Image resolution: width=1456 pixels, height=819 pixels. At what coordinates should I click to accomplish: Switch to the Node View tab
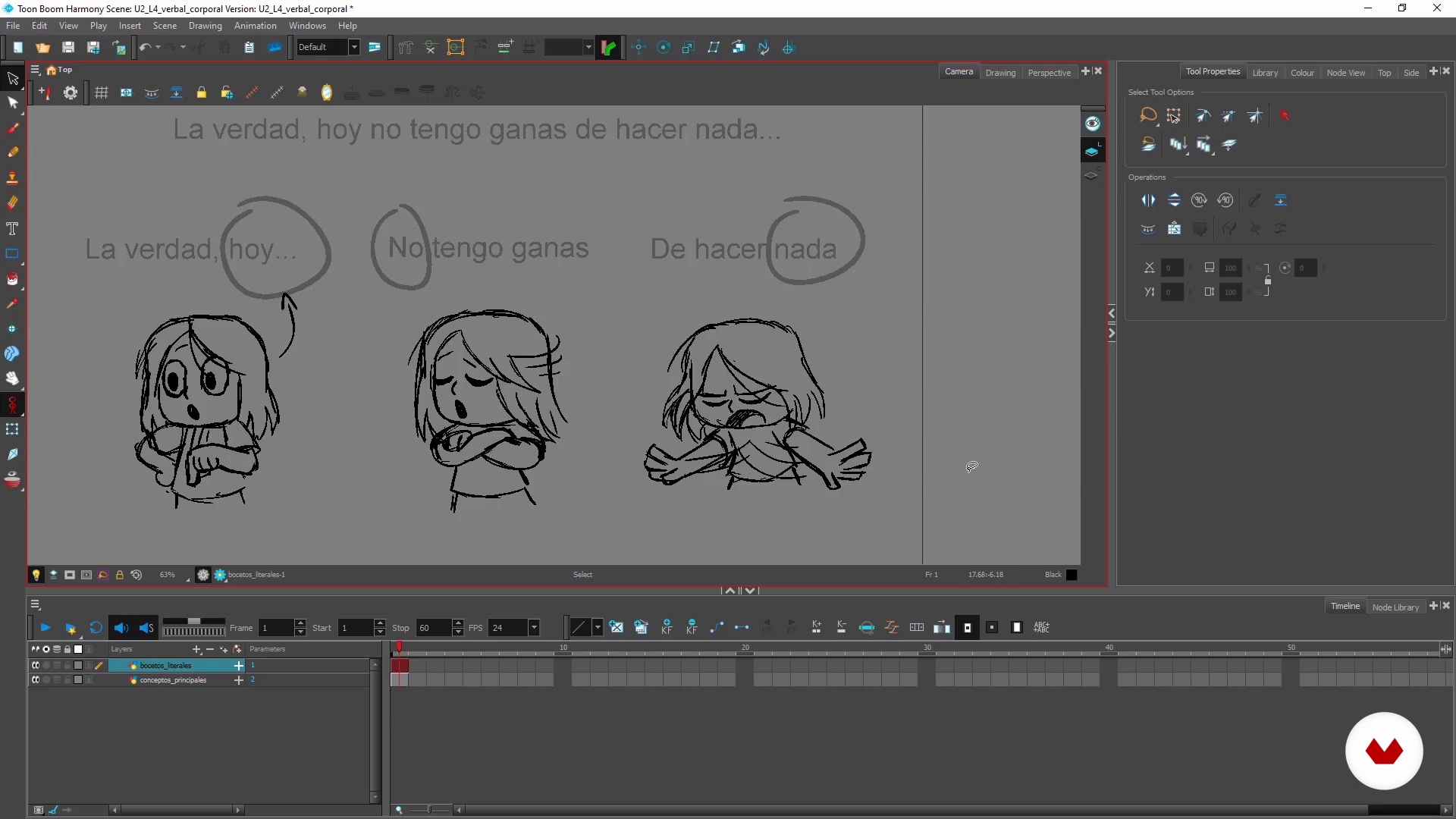1345,73
